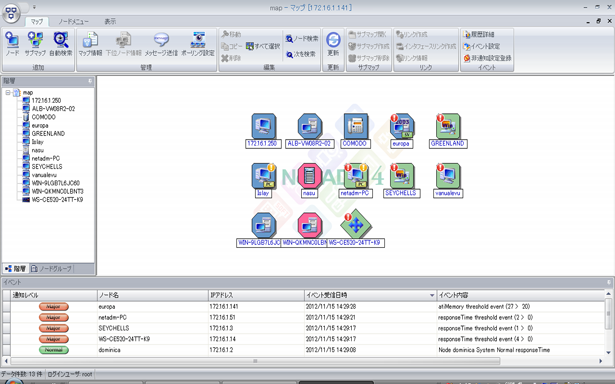615x384 pixels.
Task: Select WS-CE520-24TT-K9 in the tree
Action: pyautogui.click(x=57, y=200)
